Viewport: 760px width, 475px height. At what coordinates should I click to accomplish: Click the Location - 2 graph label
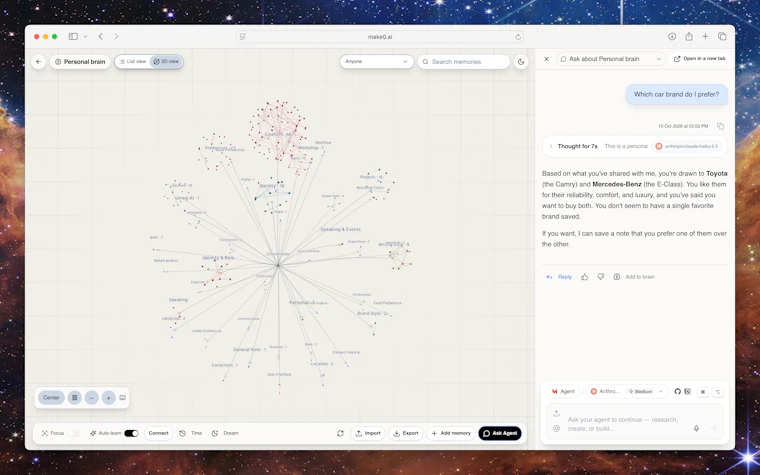(x=322, y=364)
